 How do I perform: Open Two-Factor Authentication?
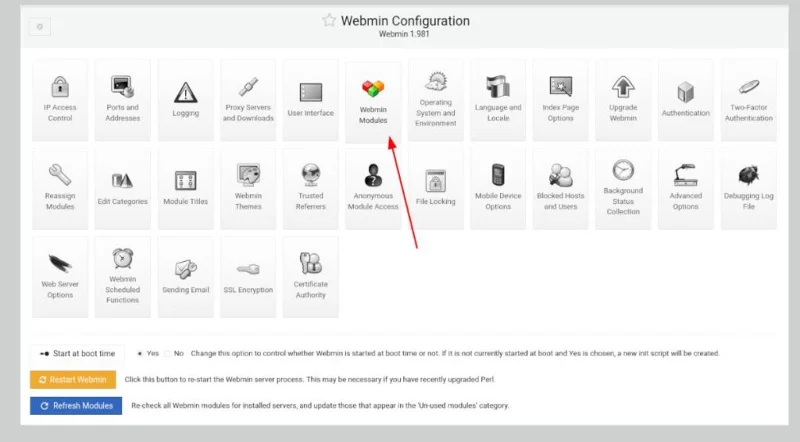click(748, 100)
